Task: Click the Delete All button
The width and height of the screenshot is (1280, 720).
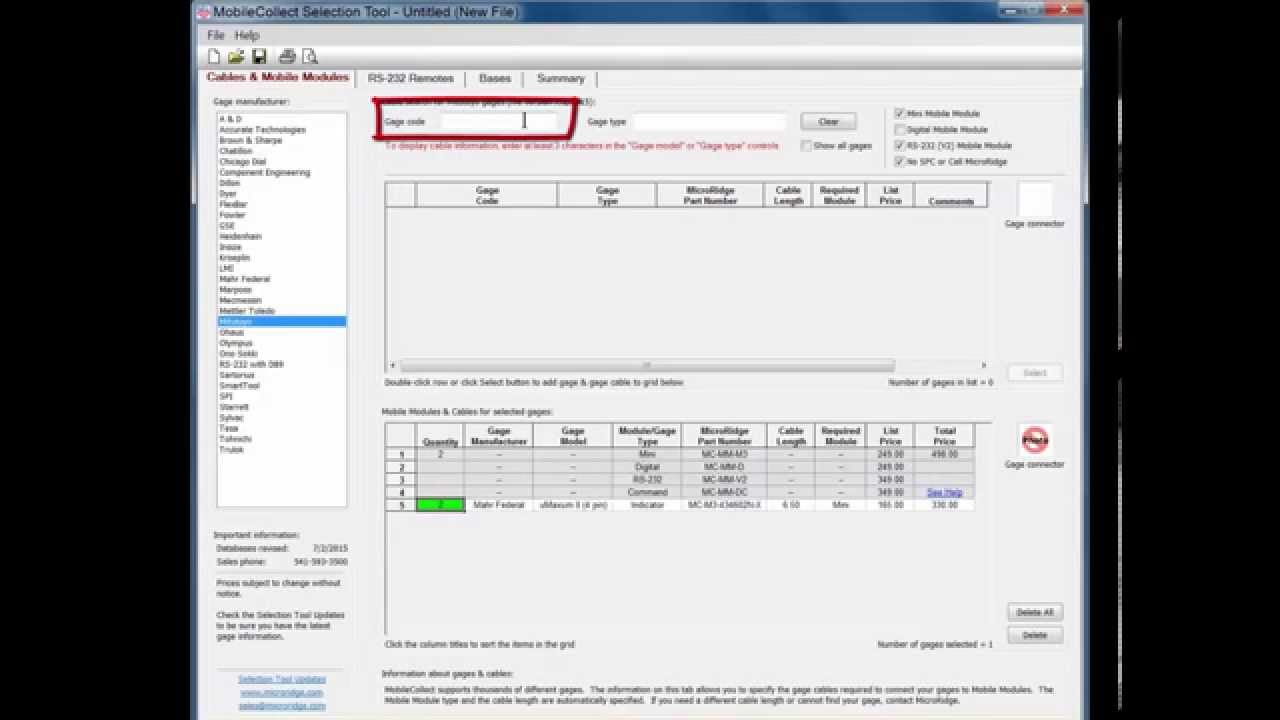Action: [x=1034, y=612]
